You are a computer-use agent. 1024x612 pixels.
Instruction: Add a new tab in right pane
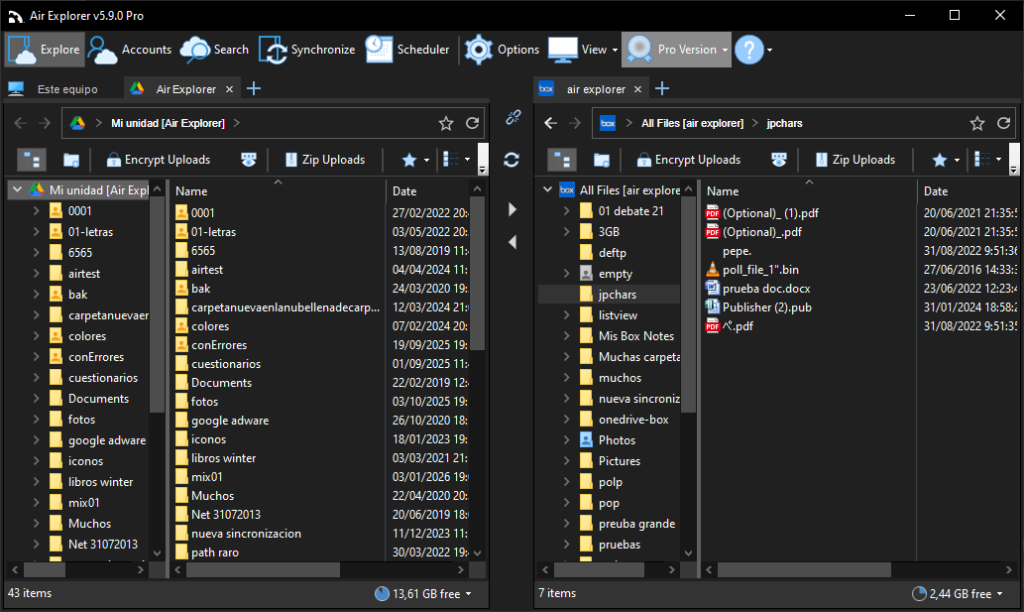click(x=662, y=89)
